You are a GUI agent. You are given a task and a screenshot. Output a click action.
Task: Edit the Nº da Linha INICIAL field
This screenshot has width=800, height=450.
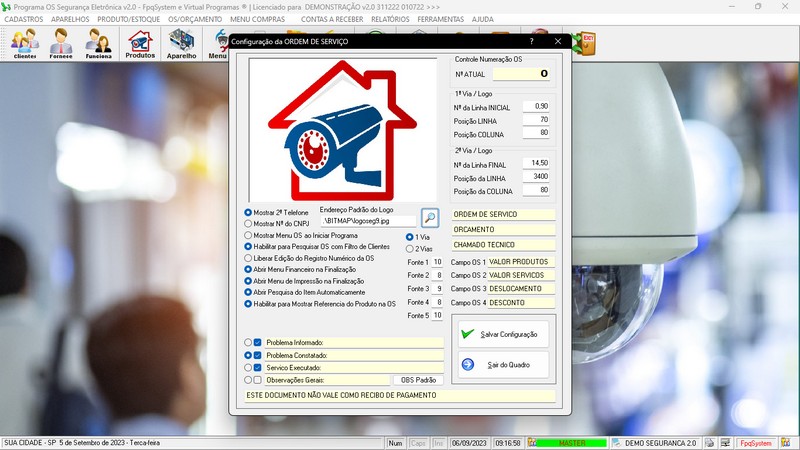tap(536, 107)
